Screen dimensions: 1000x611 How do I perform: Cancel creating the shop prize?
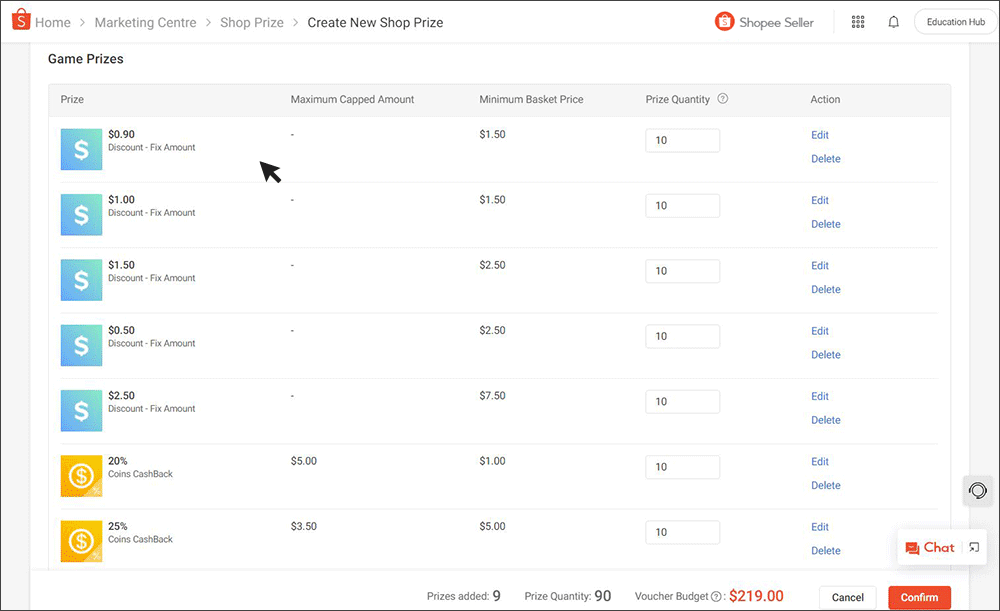click(848, 597)
